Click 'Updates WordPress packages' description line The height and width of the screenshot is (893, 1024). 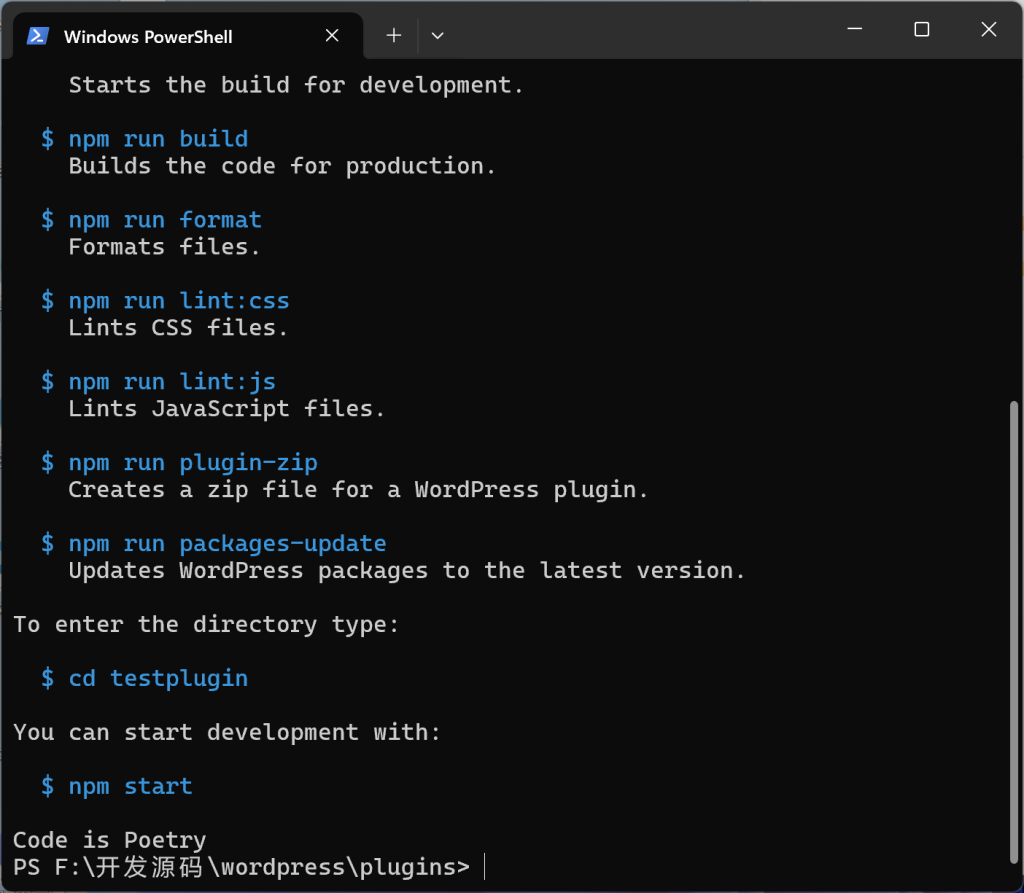click(407, 571)
